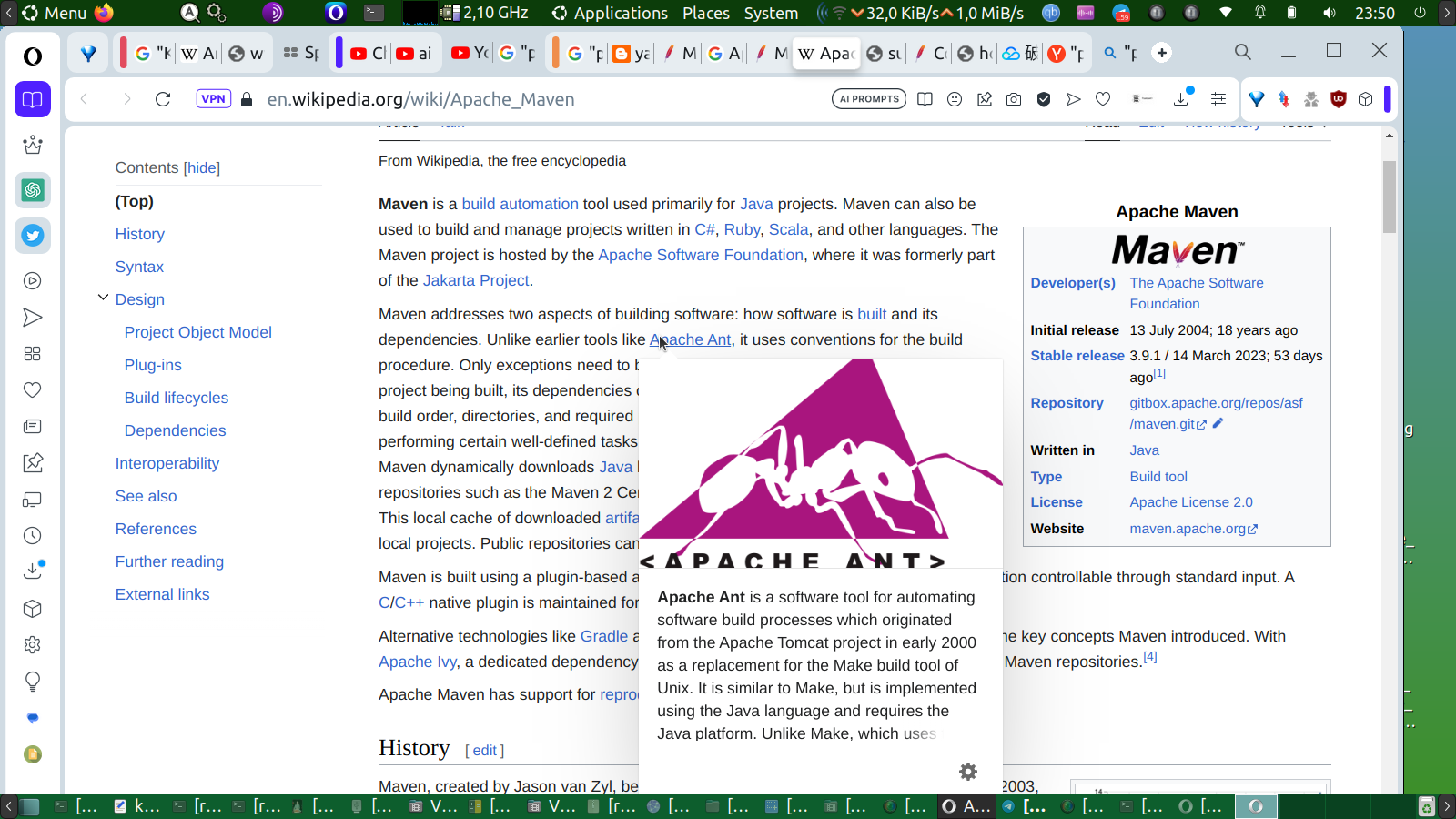Open the Opera main menu logo
1456x819 pixels.
(x=33, y=56)
